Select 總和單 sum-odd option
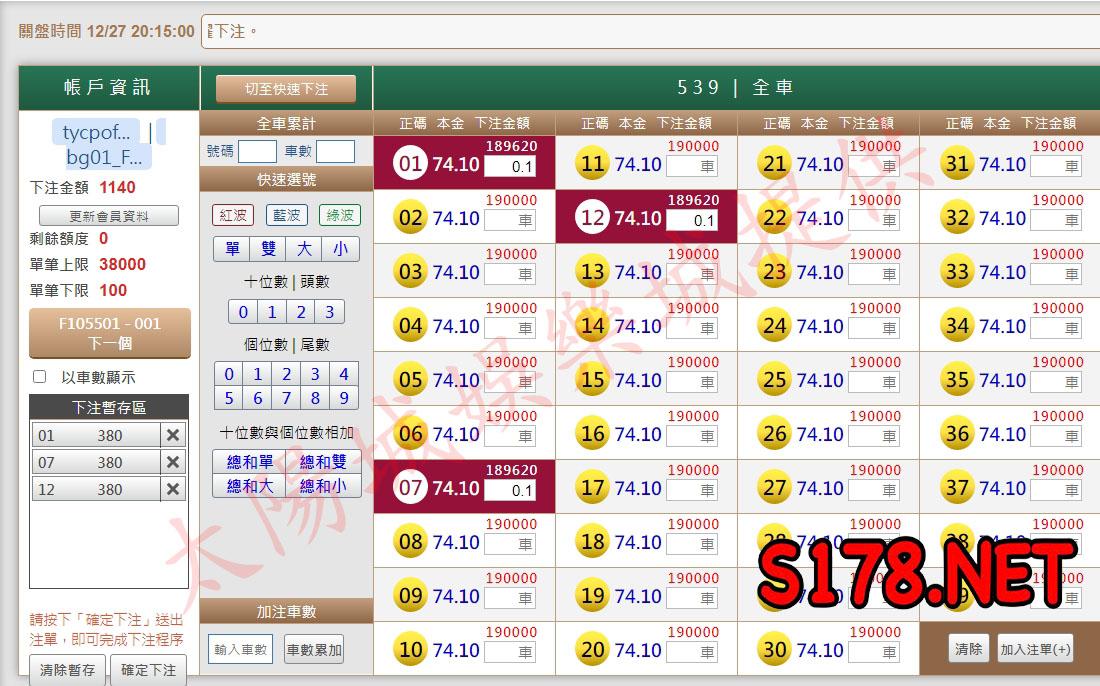1100x686 pixels. [250, 462]
